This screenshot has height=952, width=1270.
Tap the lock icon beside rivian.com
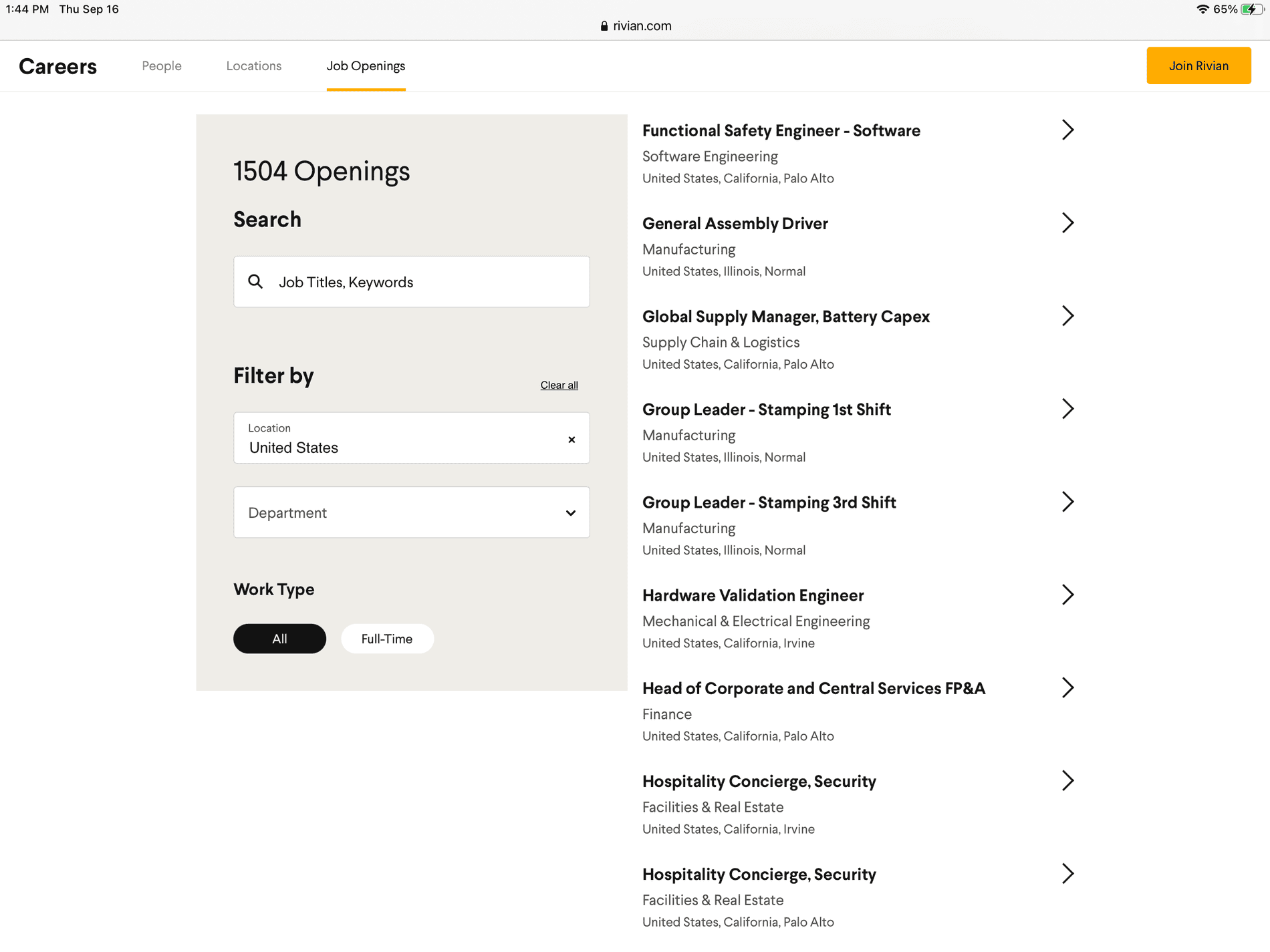point(604,25)
